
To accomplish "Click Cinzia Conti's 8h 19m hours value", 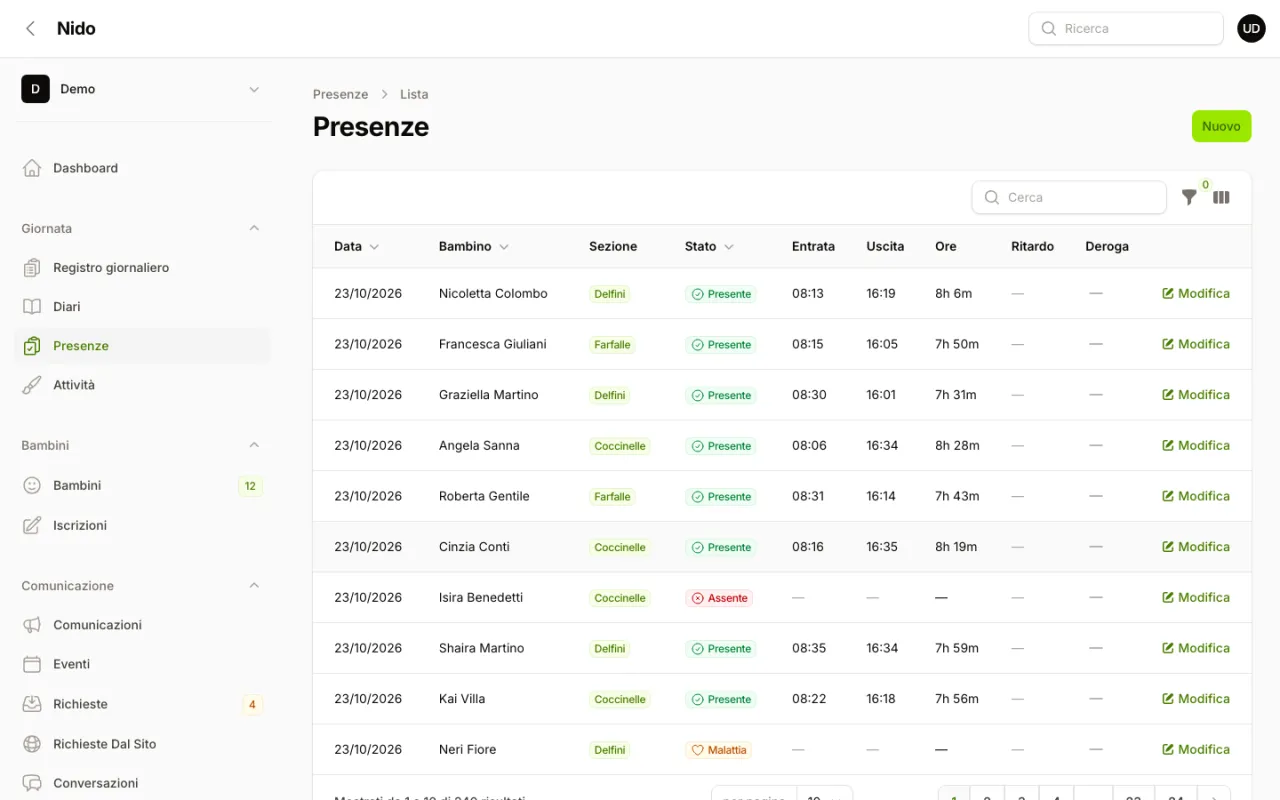I will click(957, 547).
